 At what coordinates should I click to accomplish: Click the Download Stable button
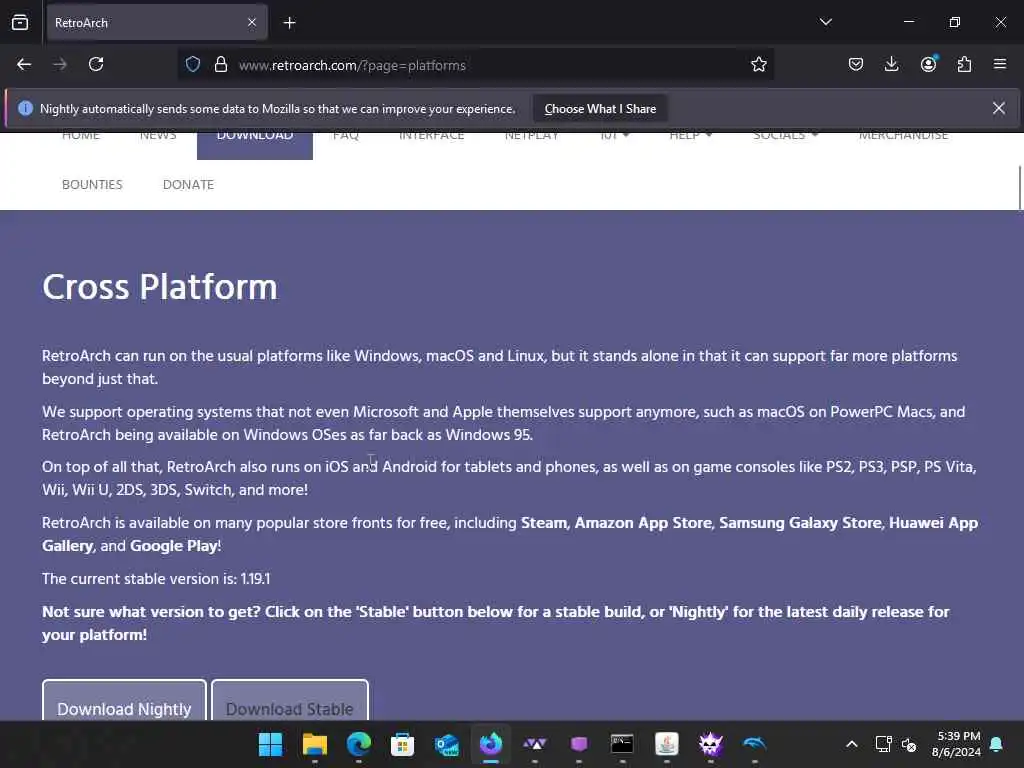click(x=290, y=701)
